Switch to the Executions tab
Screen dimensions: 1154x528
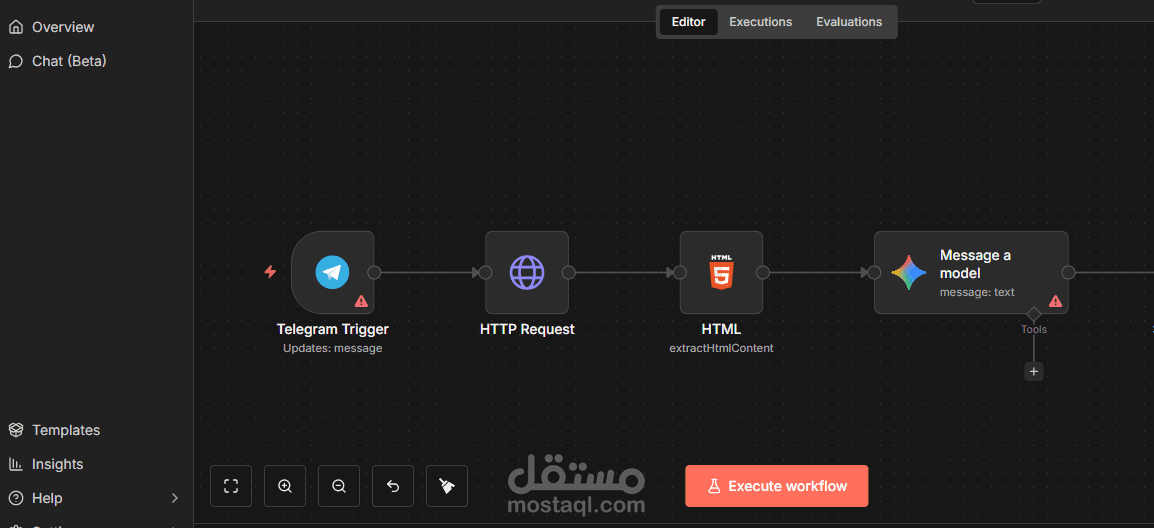760,22
